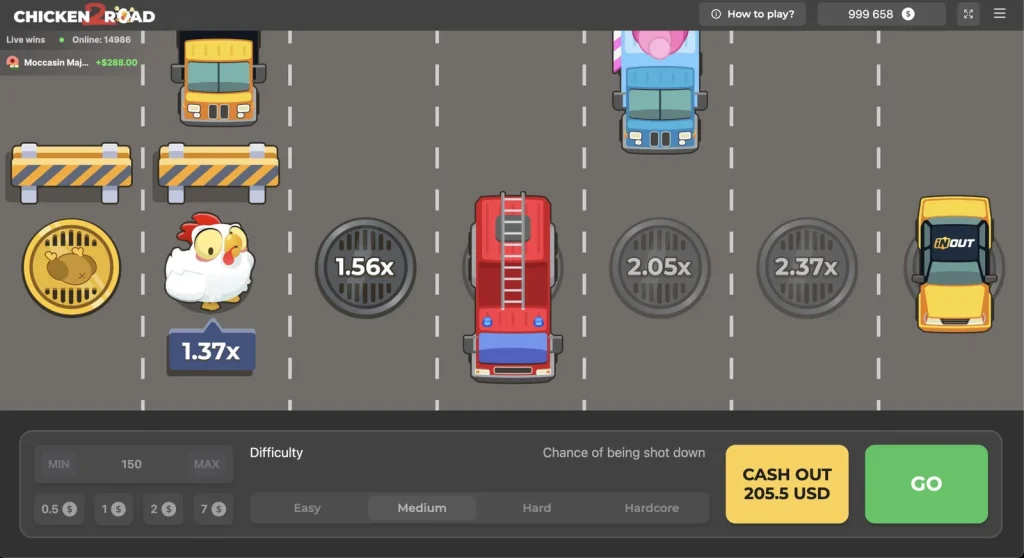Cash out 205.5 USD
This screenshot has width=1024, height=558.
coord(787,484)
